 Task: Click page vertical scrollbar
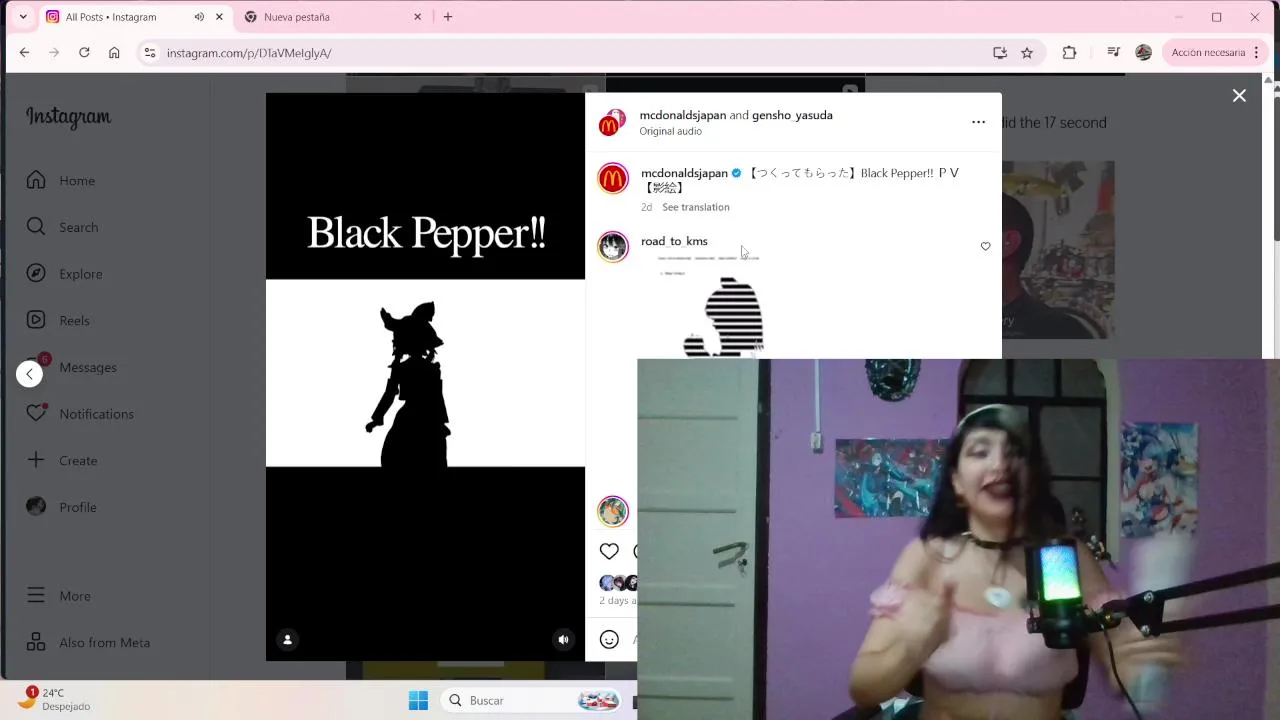(x=1275, y=160)
